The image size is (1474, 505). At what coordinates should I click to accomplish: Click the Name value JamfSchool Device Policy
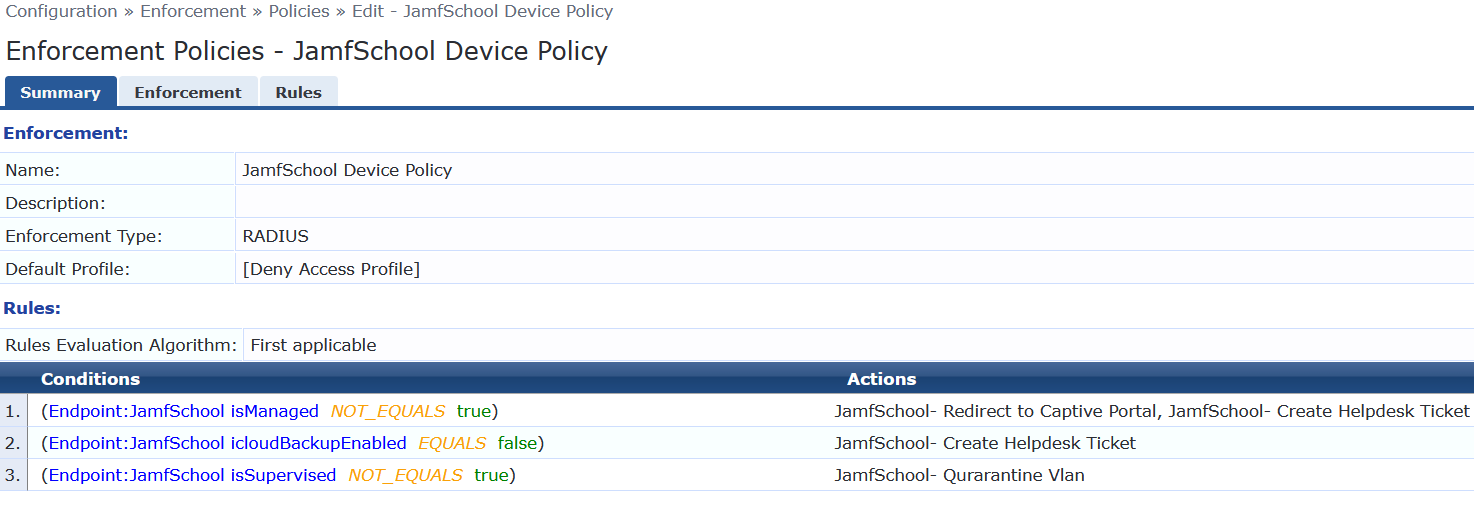coord(347,170)
